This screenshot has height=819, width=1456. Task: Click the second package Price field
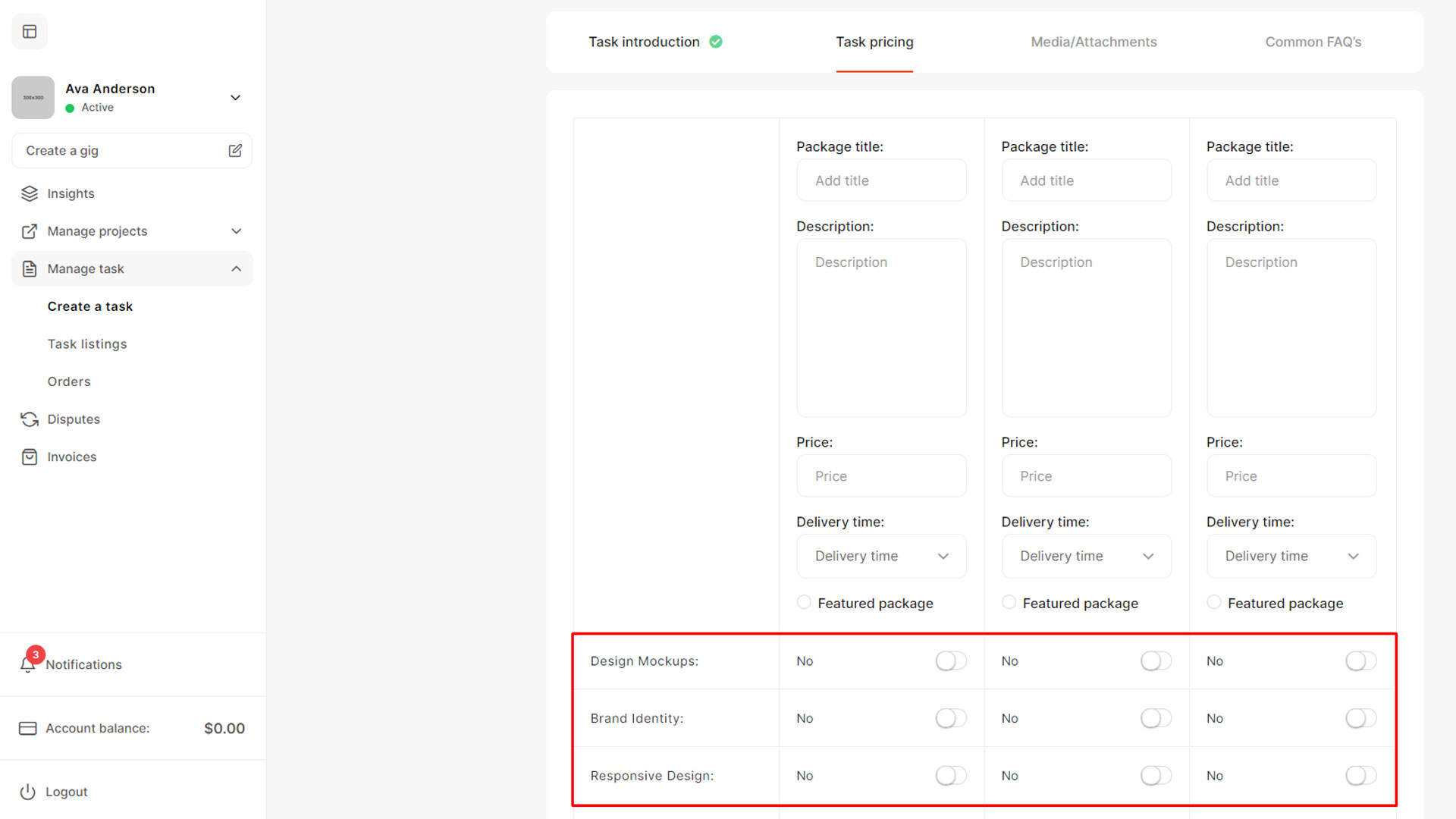tap(1086, 475)
